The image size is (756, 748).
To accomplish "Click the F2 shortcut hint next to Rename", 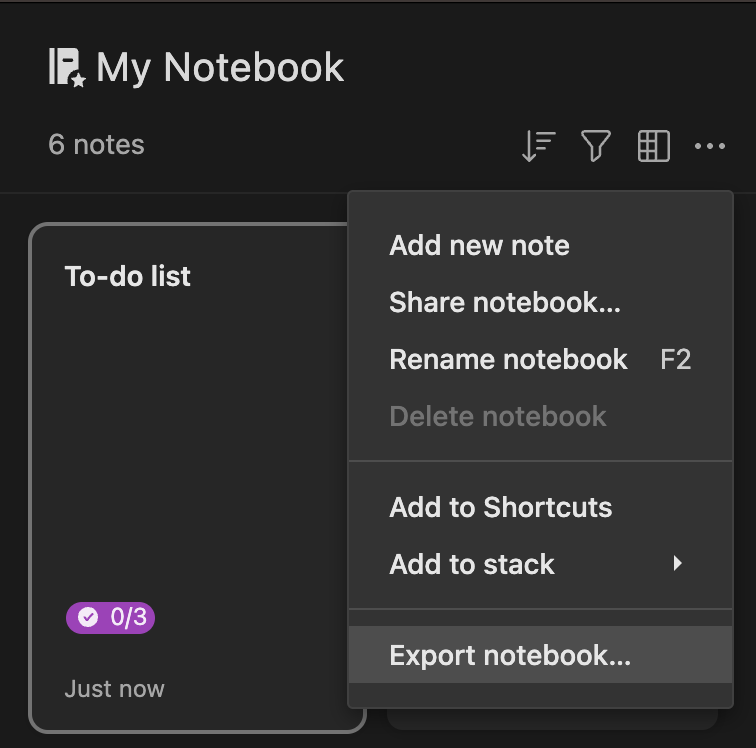I will click(x=675, y=359).
